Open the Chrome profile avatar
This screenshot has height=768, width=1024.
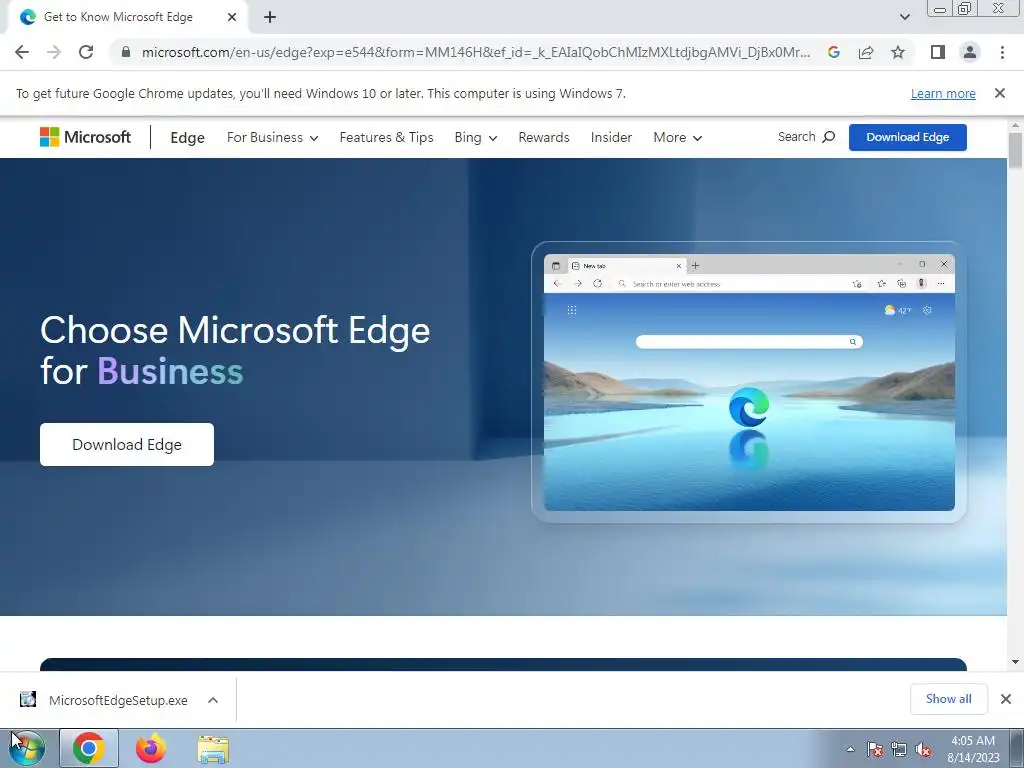coord(970,52)
